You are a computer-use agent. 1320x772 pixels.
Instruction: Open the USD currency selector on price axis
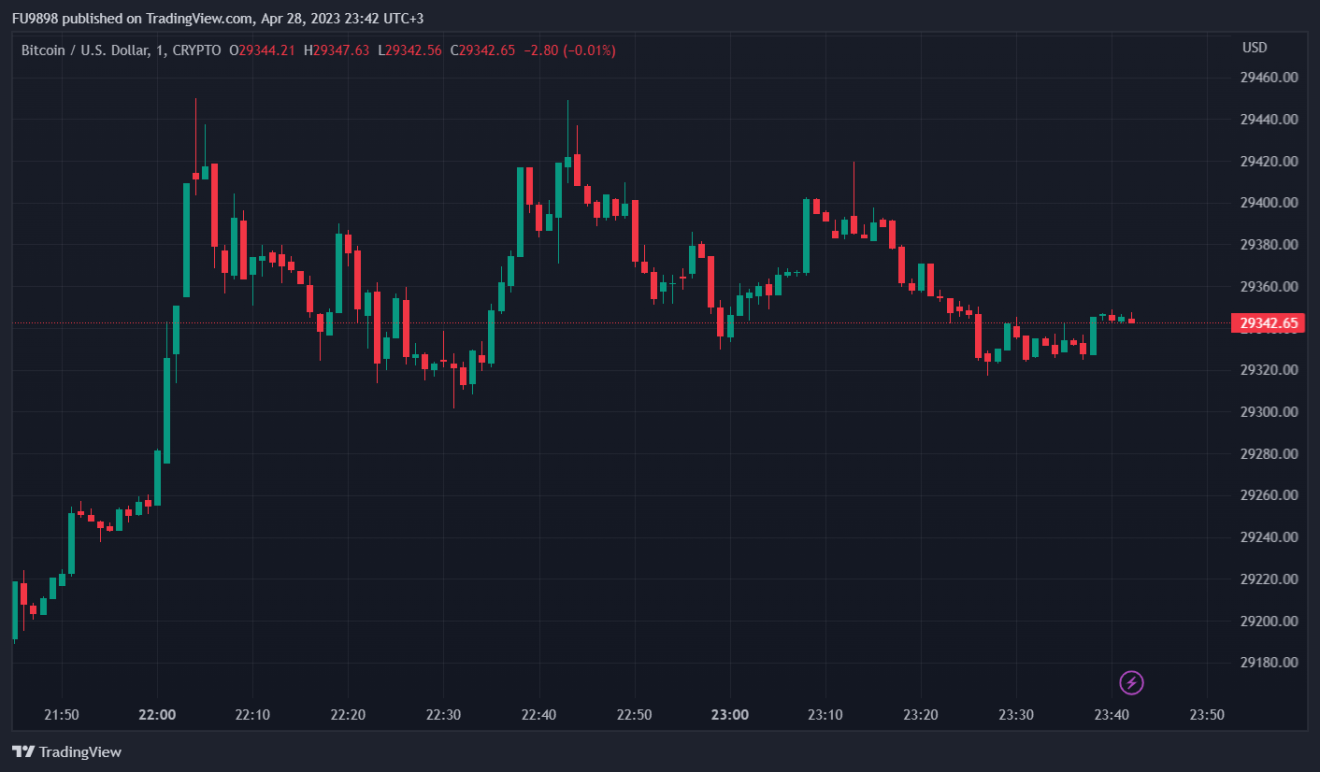click(x=1254, y=48)
